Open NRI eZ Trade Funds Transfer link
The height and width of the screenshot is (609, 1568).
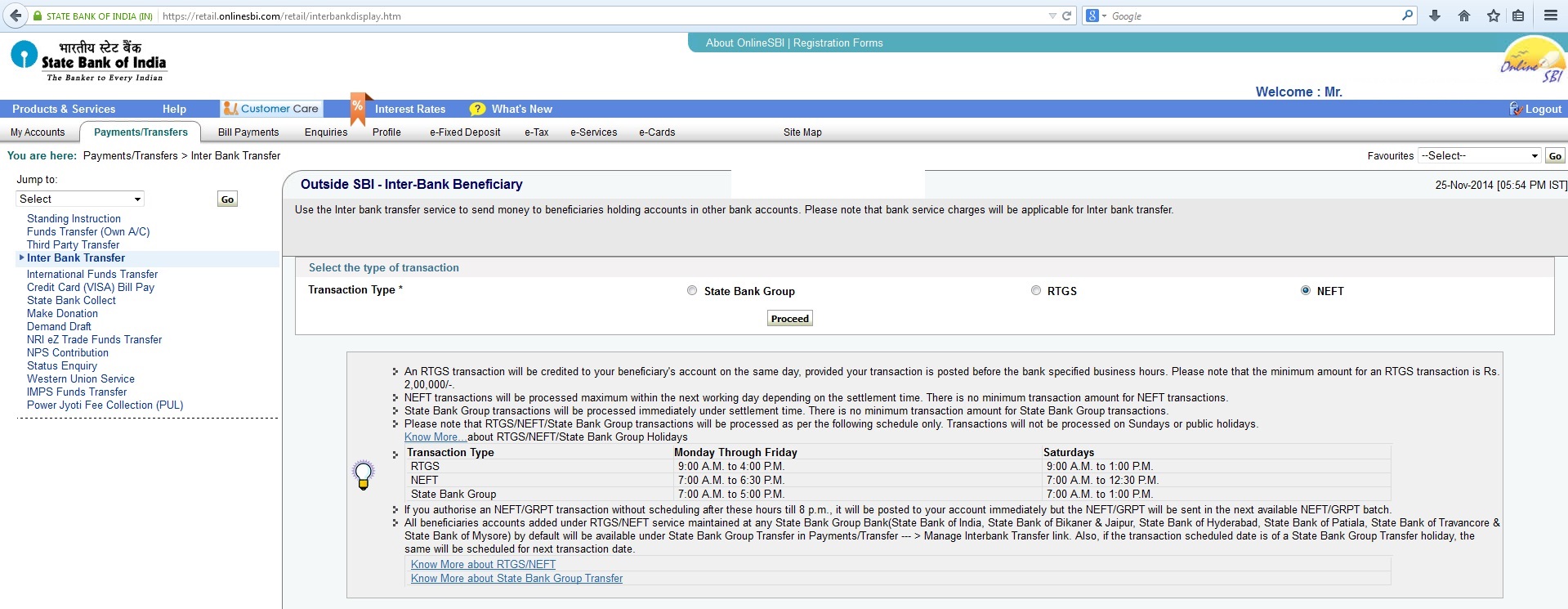[x=94, y=339]
